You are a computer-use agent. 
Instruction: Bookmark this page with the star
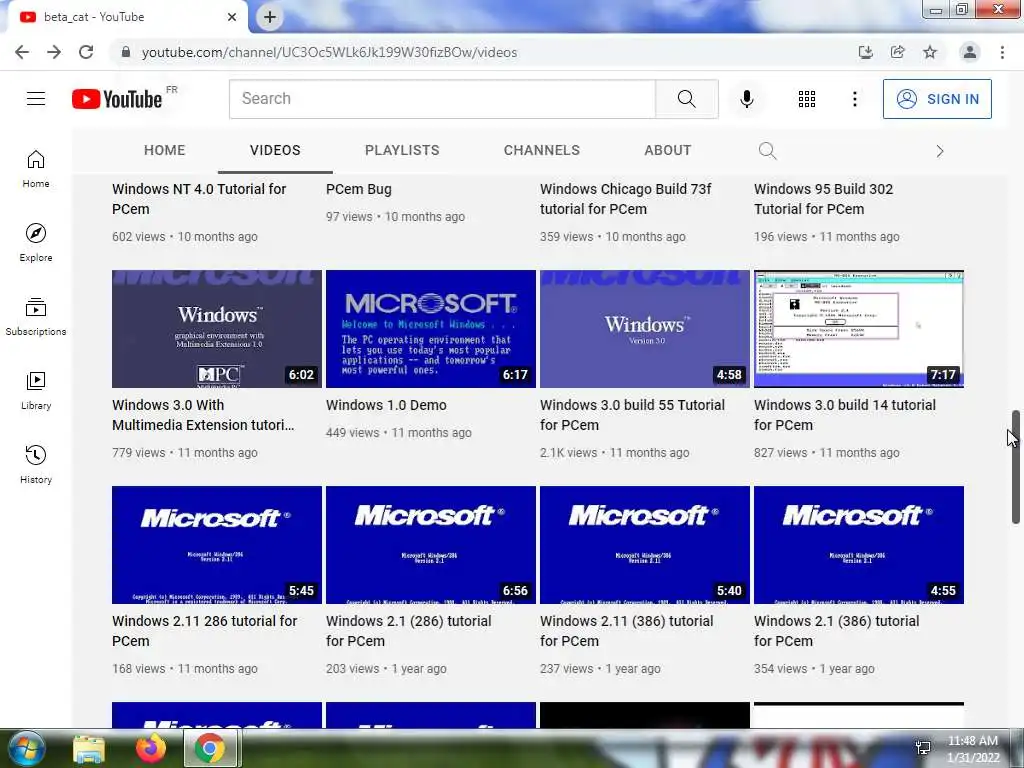930,52
